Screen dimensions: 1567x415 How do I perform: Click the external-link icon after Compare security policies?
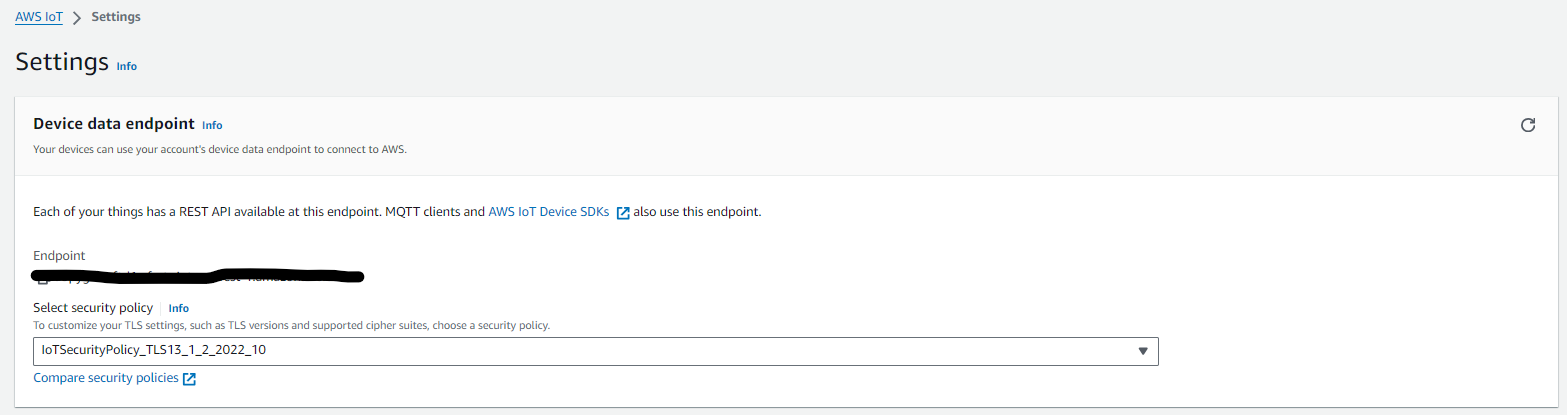(189, 379)
